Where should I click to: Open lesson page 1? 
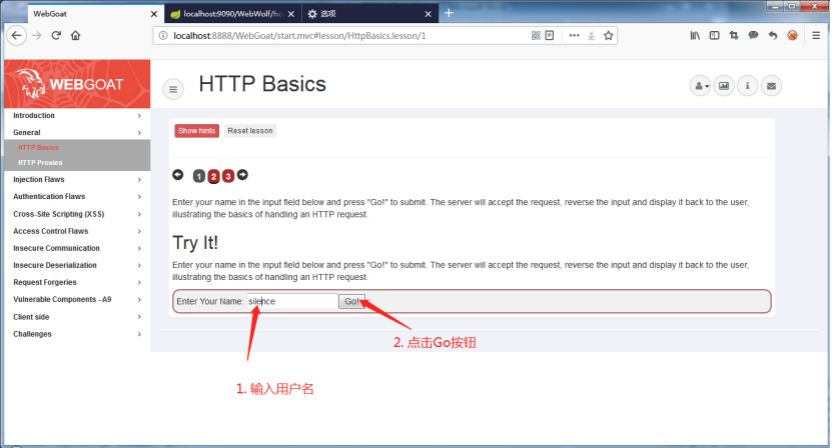198,176
